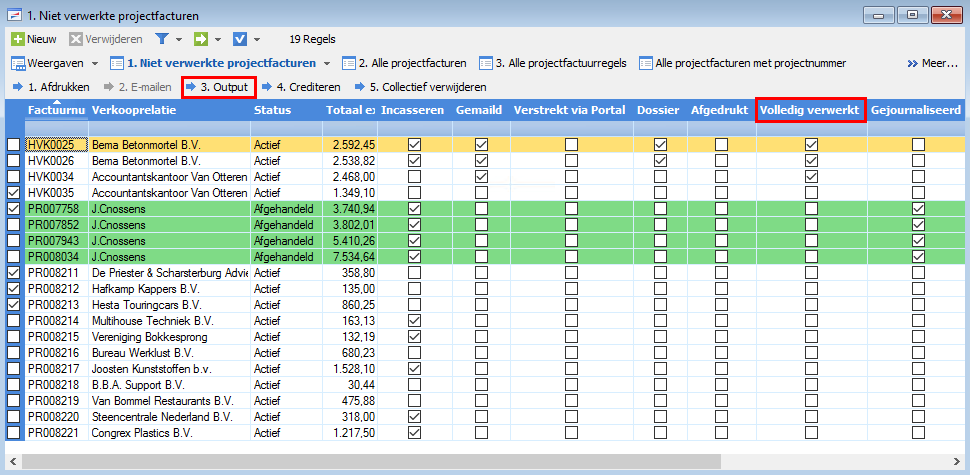970x475 pixels.
Task: Open the filter funnel dropdown arrow
Action: [179, 40]
